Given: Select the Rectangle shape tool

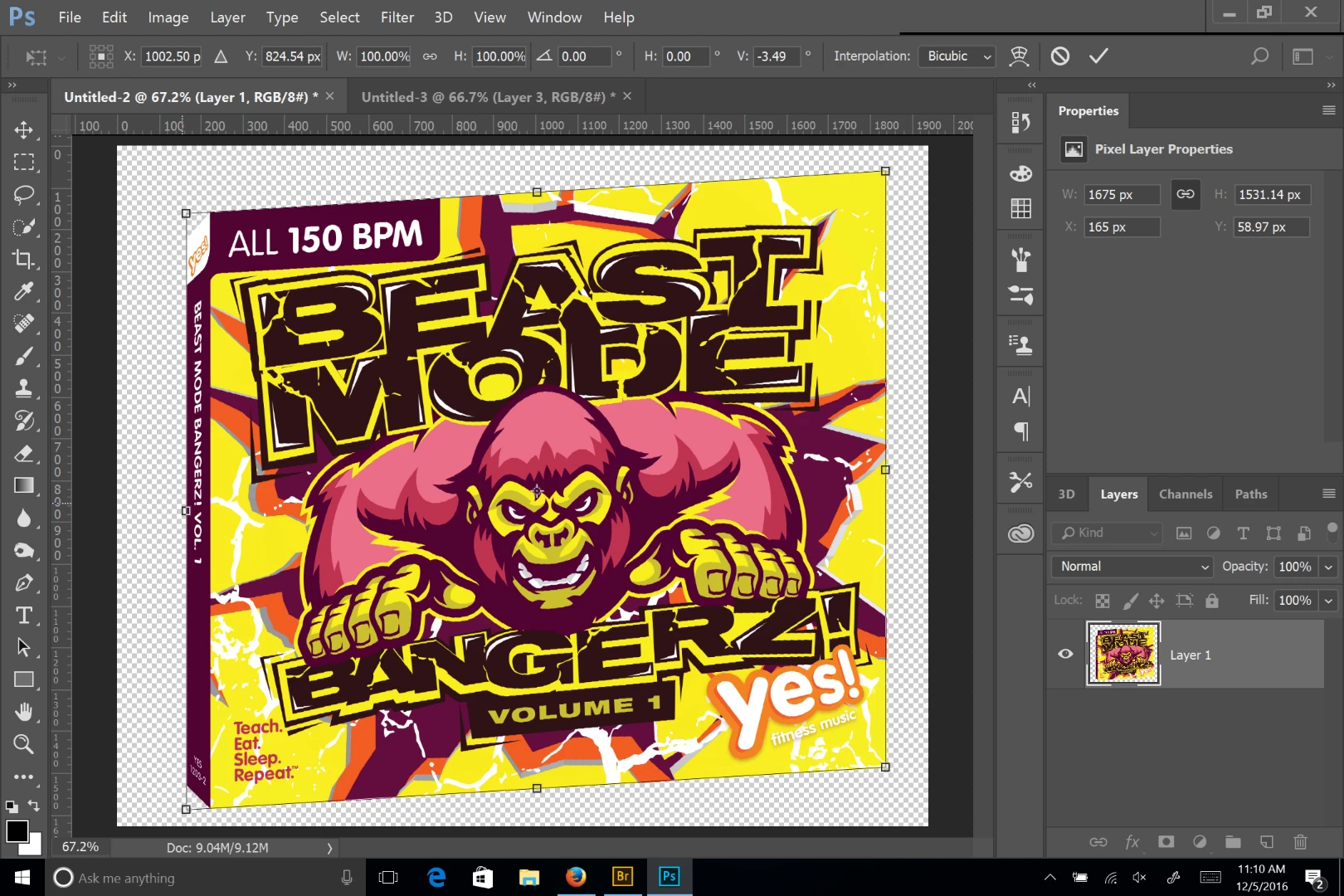Looking at the screenshot, I should [23, 679].
